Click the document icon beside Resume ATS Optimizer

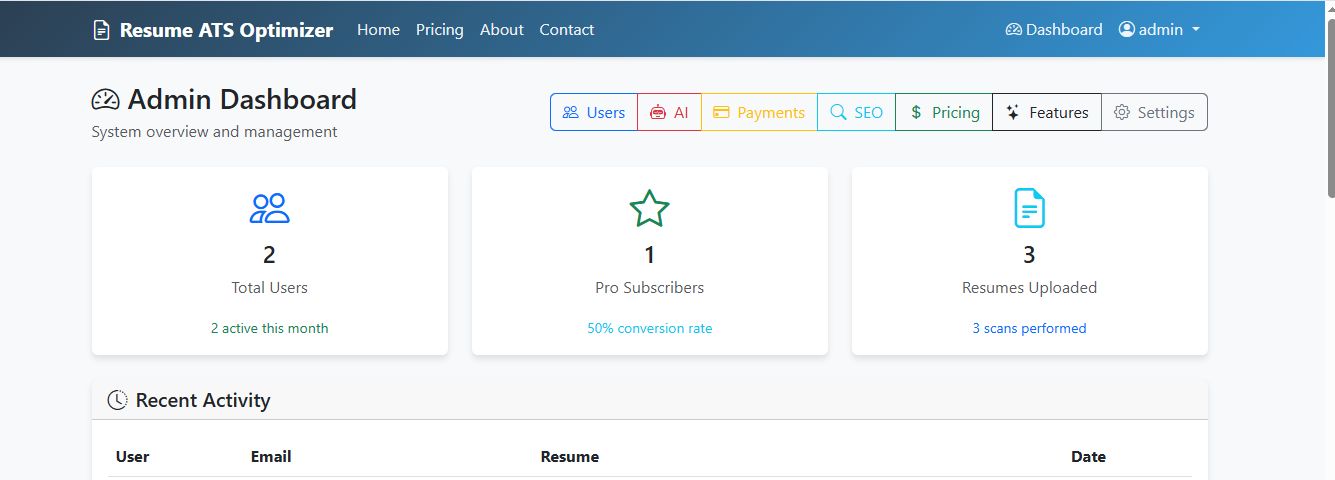click(101, 30)
